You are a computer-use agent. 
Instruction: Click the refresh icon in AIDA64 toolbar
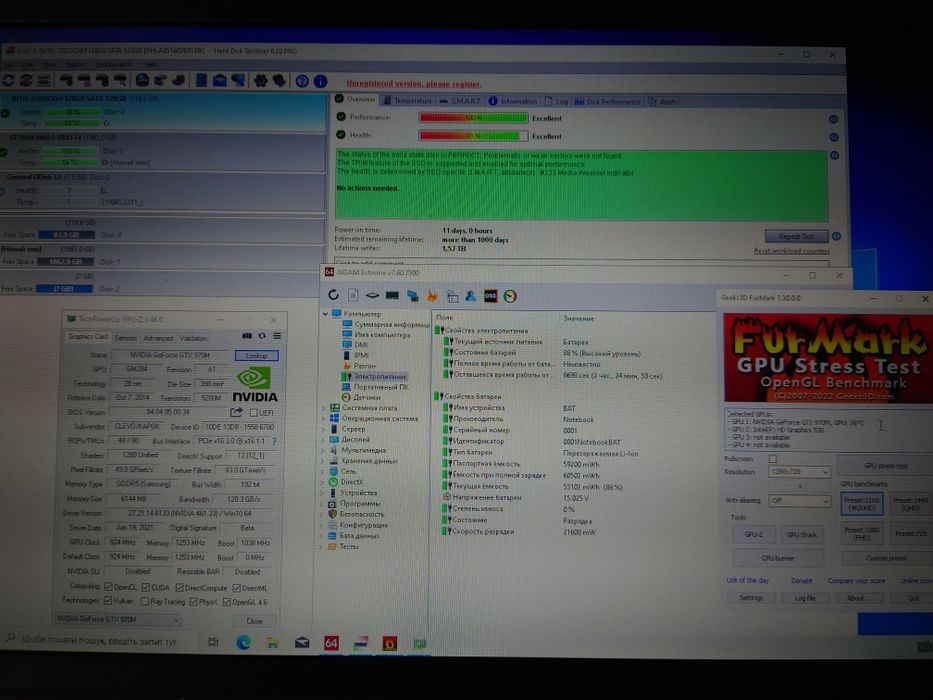coord(333,295)
